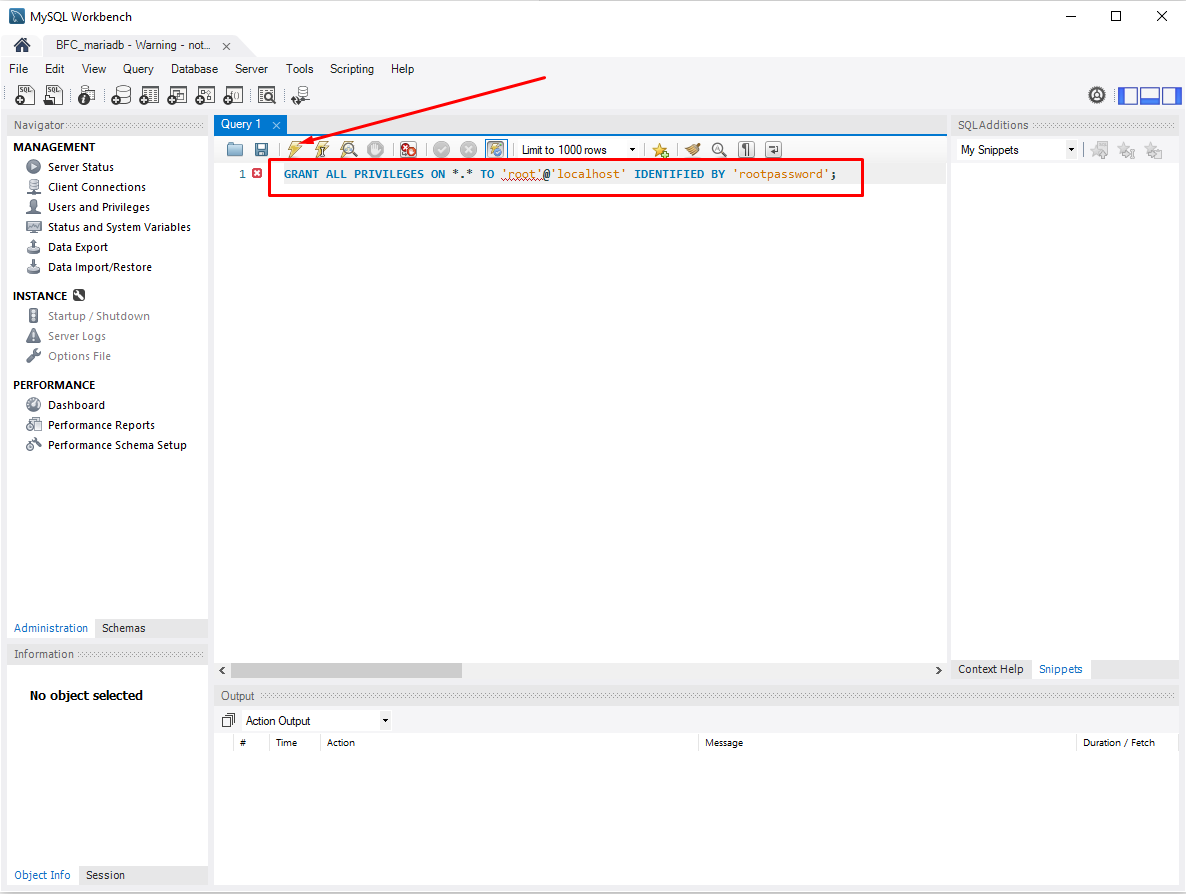This screenshot has height=894, width=1186.
Task: Switch to the Administration tab
Action: tap(51, 628)
